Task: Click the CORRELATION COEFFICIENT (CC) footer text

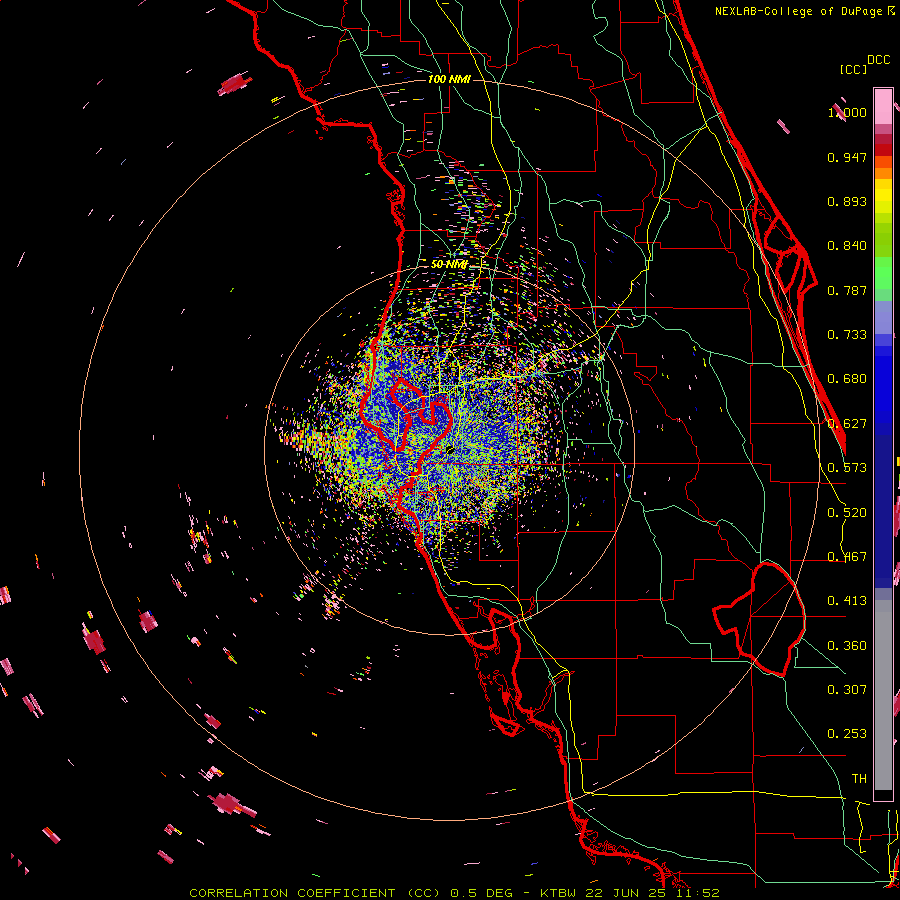Action: (x=315, y=893)
